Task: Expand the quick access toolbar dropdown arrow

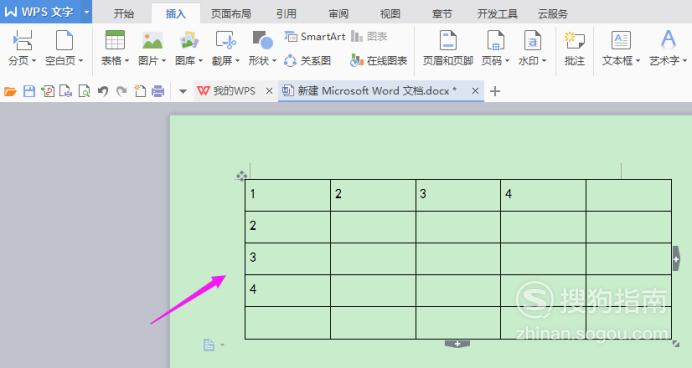Action: click(183, 92)
